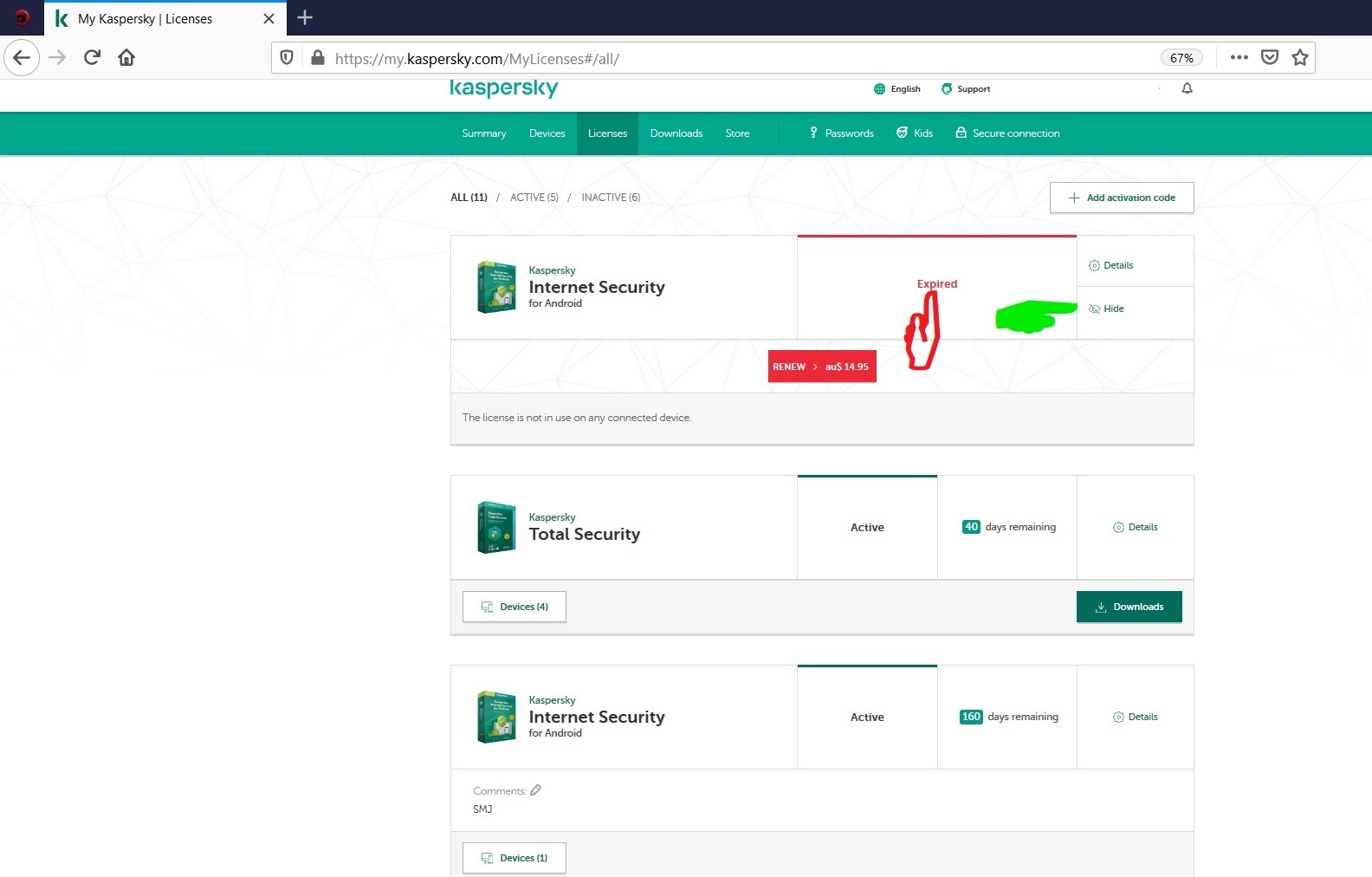Click the browser Back arrow button
Viewport: 1372px width, 877px height.
[22, 58]
